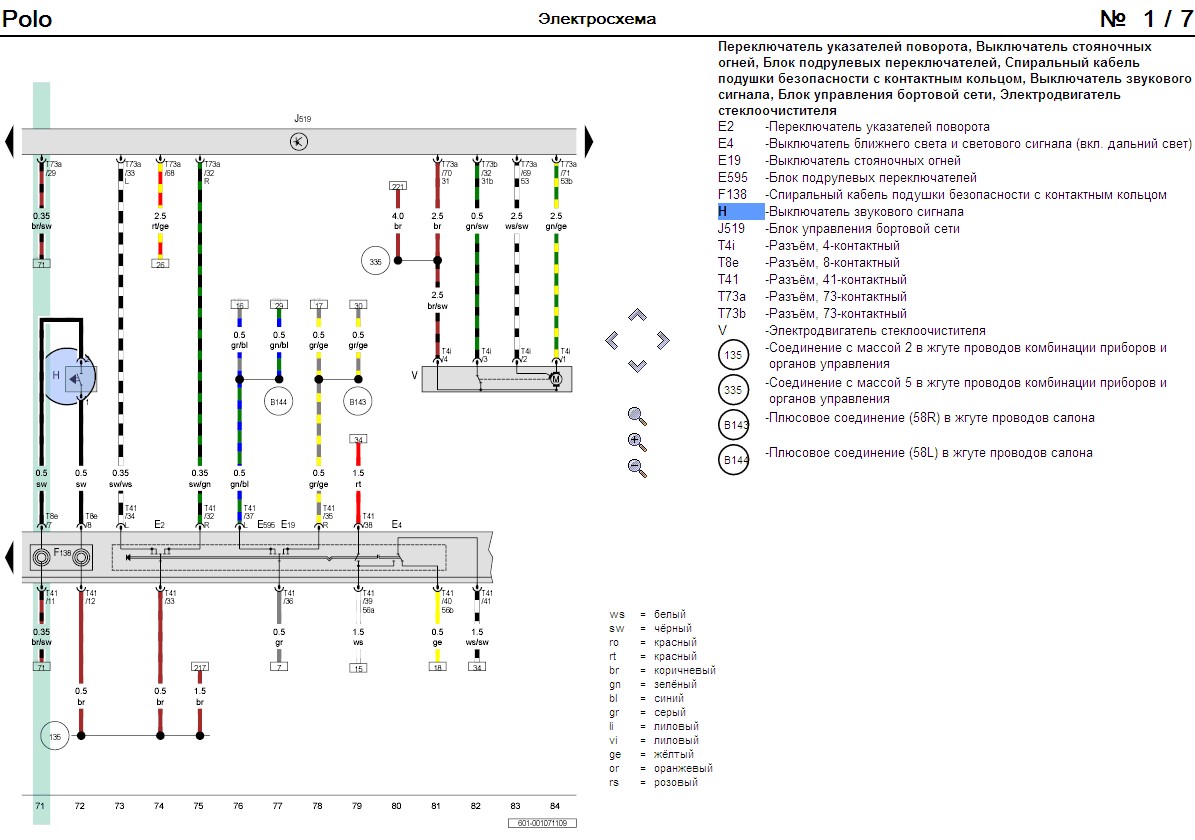This screenshot has width=1195, height=840.
Task: Zoom out with the minus magnifier
Action: click(x=637, y=466)
